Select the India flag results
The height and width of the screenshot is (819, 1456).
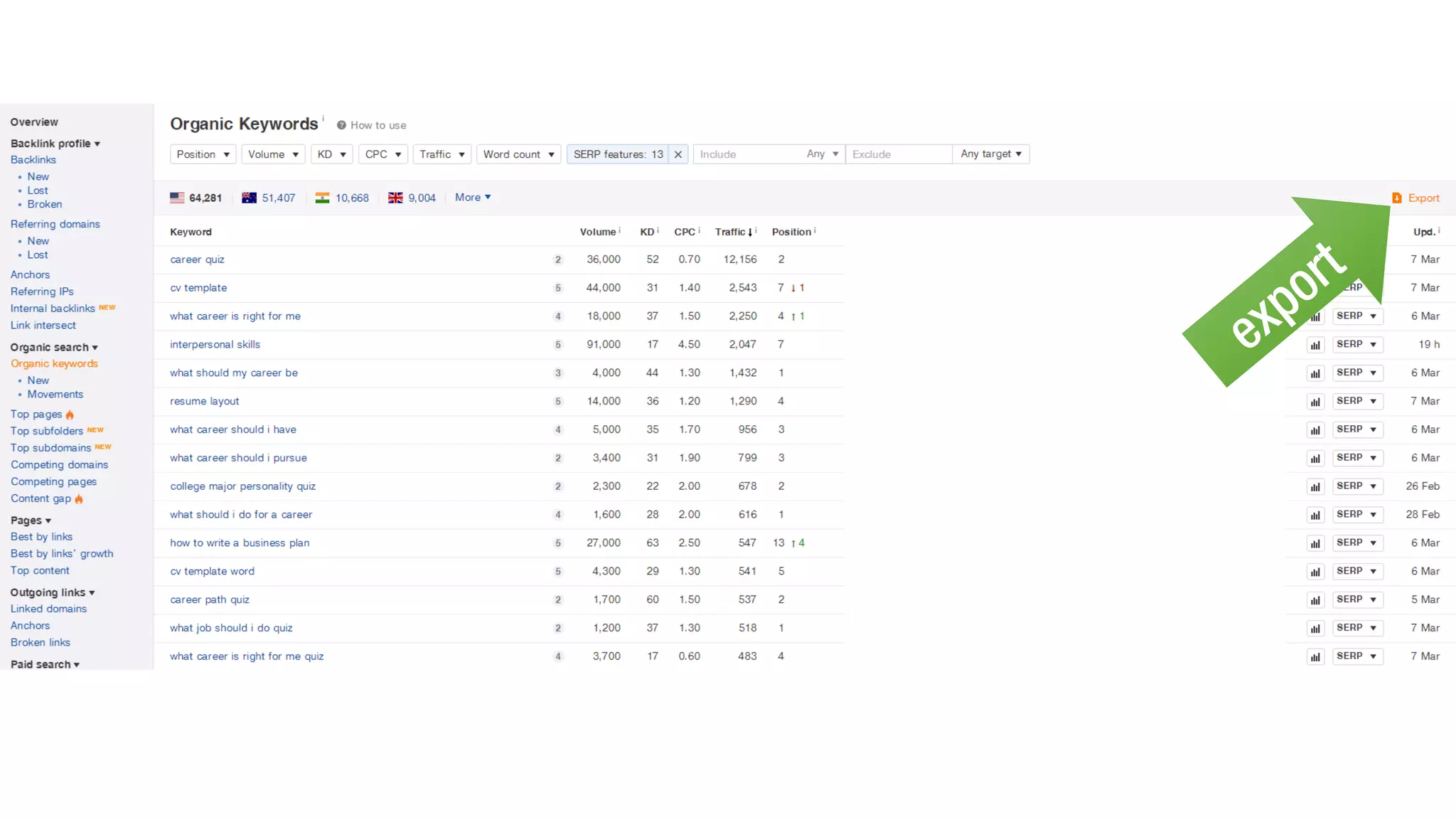click(x=322, y=198)
